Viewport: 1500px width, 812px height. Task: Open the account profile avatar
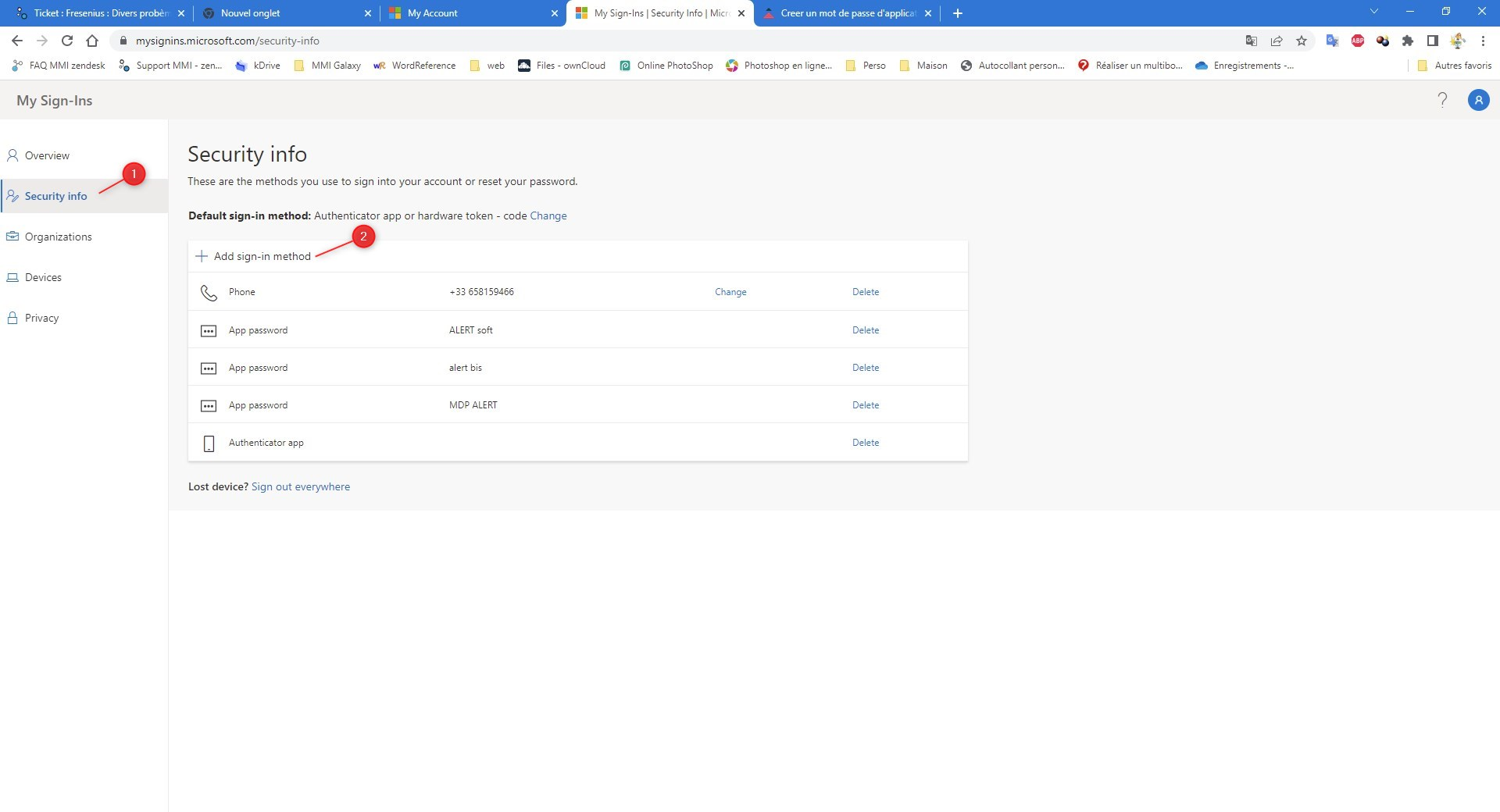pyautogui.click(x=1478, y=100)
